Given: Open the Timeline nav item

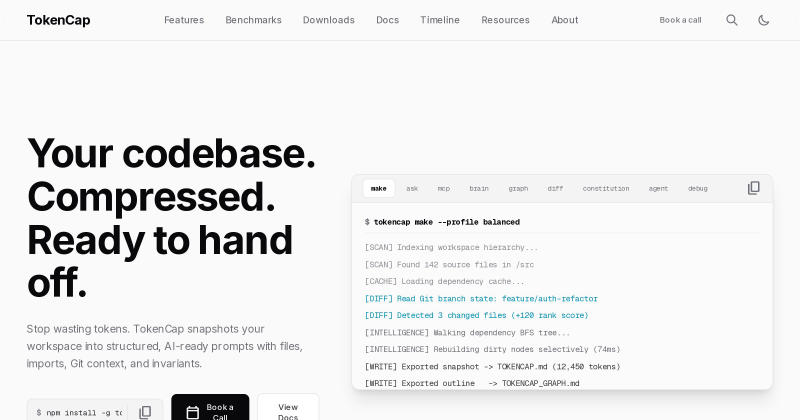Looking at the screenshot, I should pyautogui.click(x=440, y=20).
